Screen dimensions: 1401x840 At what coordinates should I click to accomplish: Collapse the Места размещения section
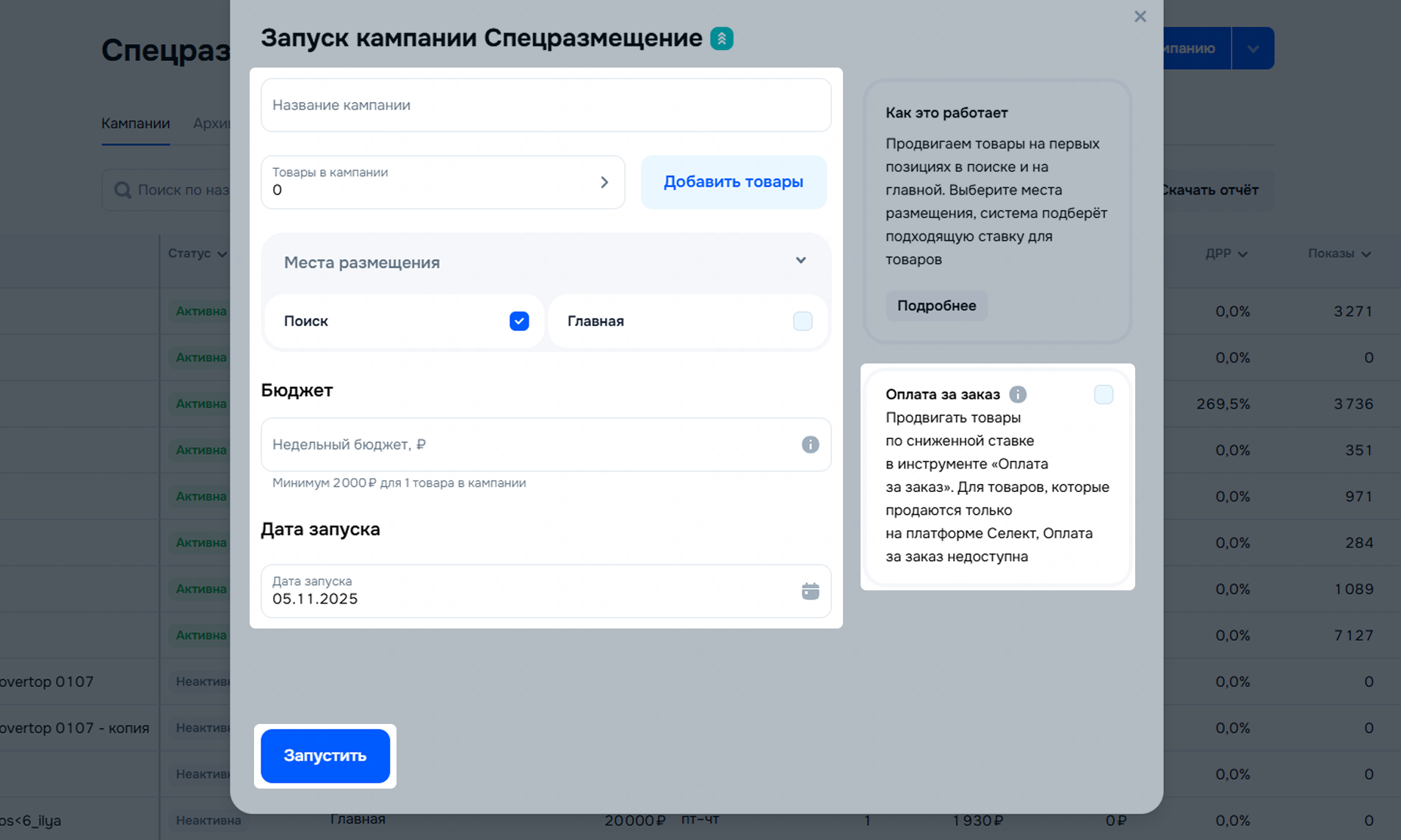click(800, 261)
